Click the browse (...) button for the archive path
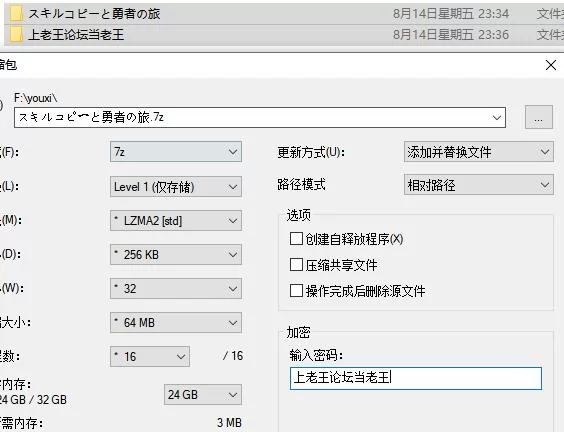Viewport: 564px width, 432px height. pyautogui.click(x=538, y=117)
